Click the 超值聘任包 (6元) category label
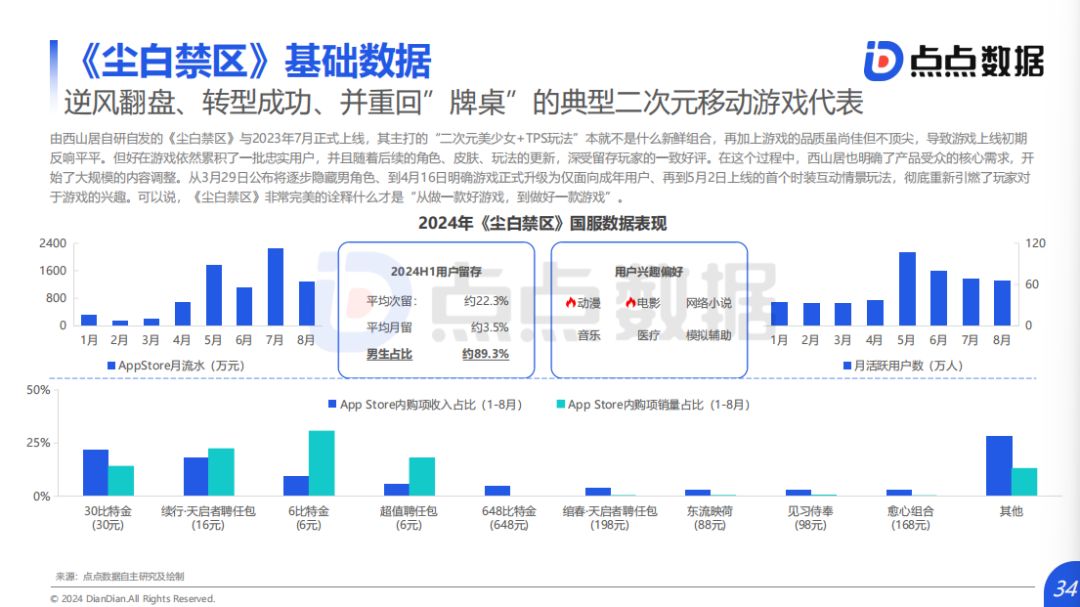The height and width of the screenshot is (607, 1080). (x=408, y=518)
